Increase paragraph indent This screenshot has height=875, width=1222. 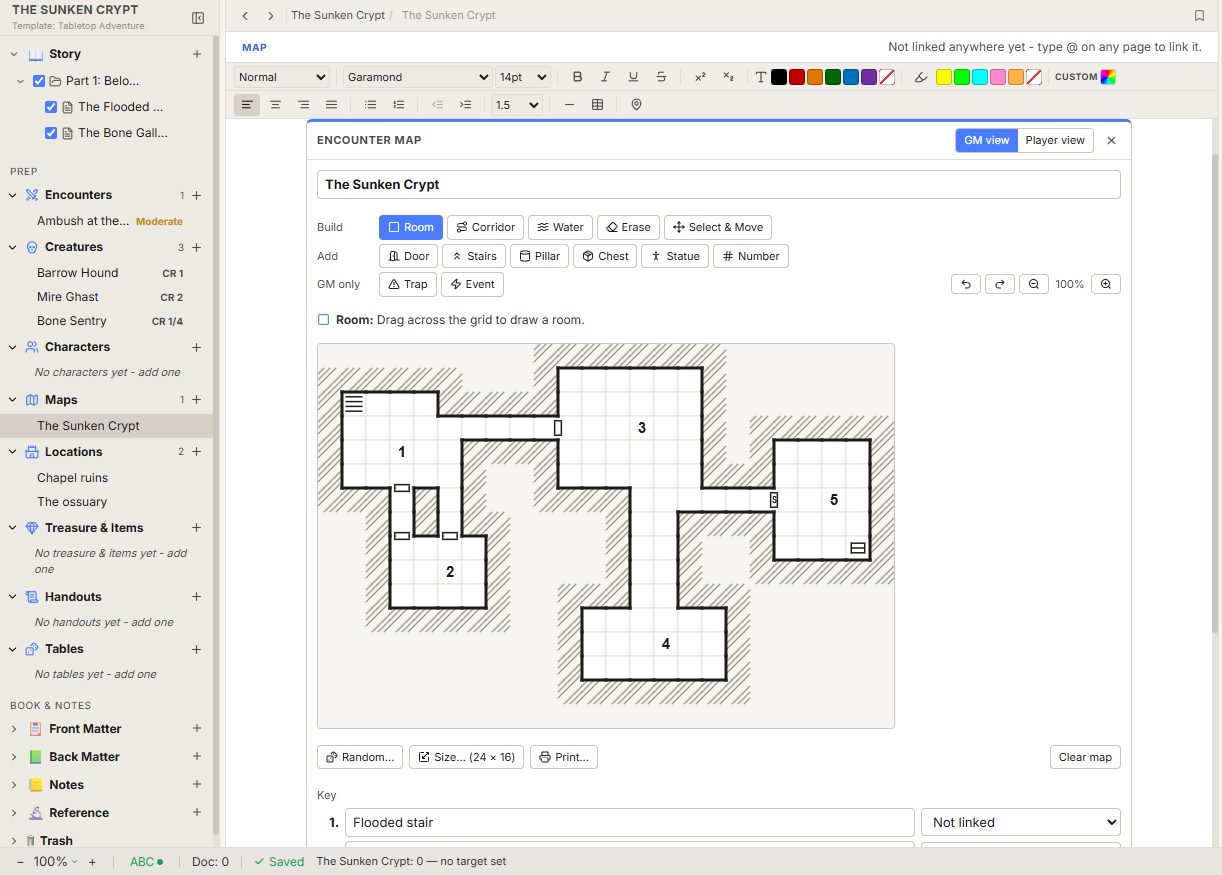point(465,104)
